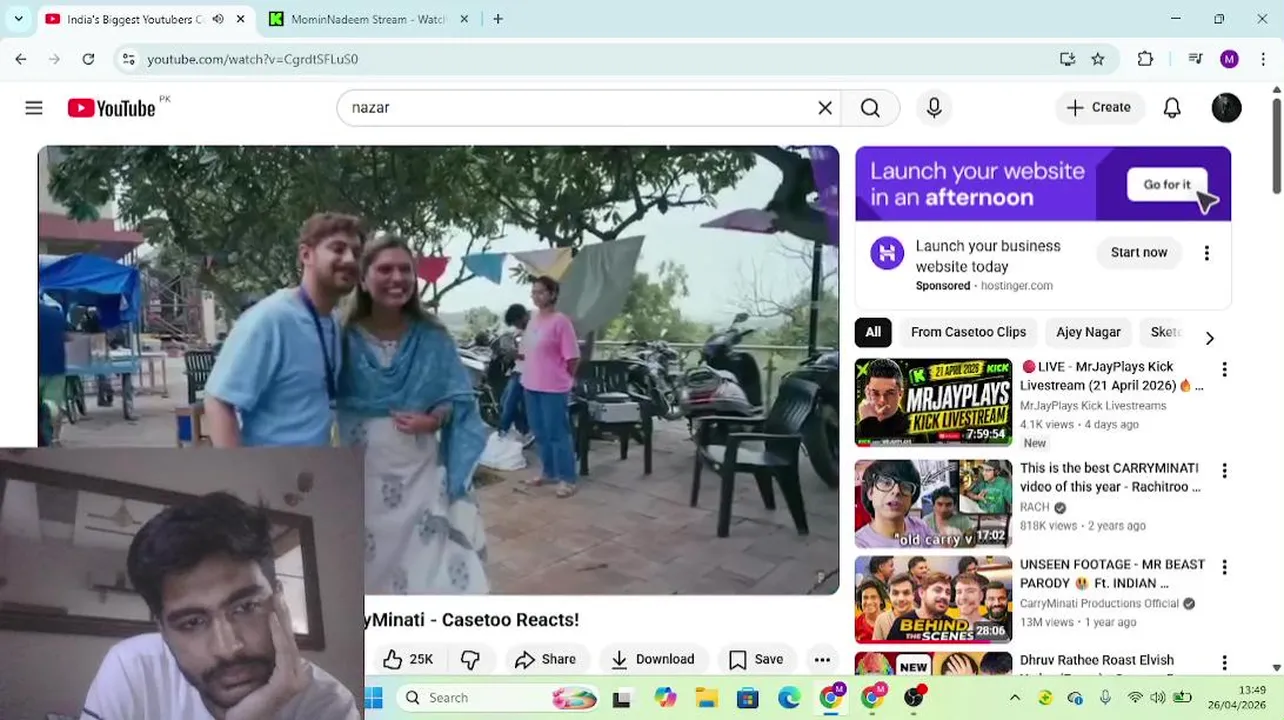This screenshot has width=1284, height=720.
Task: Bookmark this page with star
Action: tap(1098, 59)
